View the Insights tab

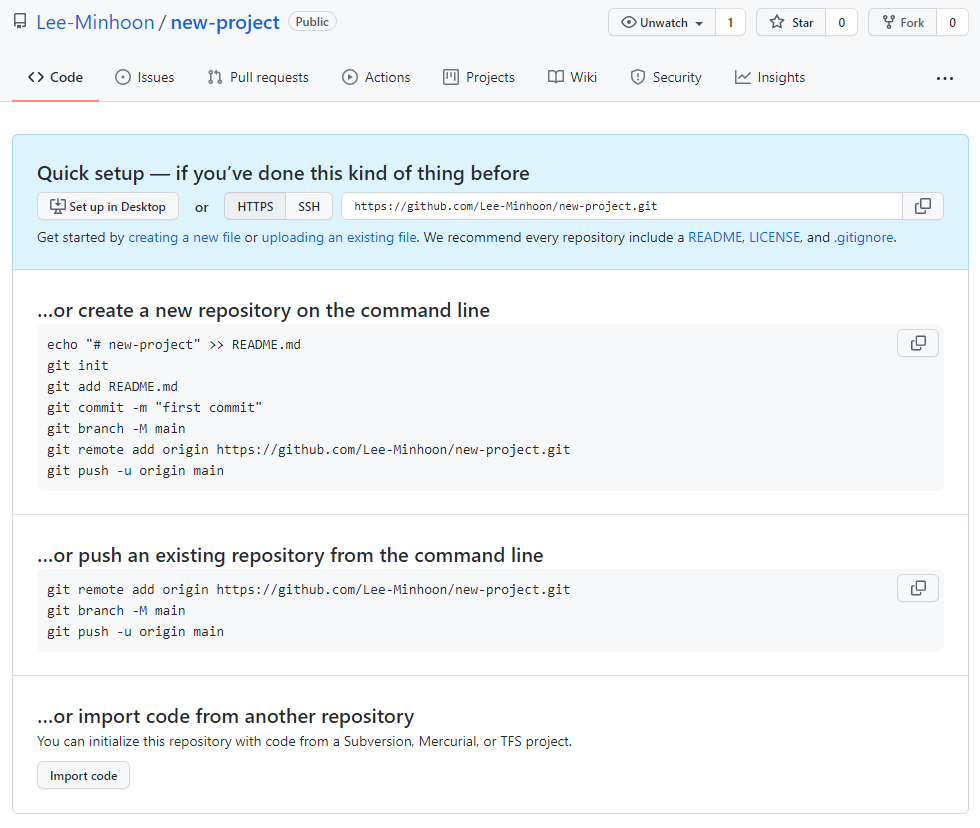pyautogui.click(x=770, y=77)
